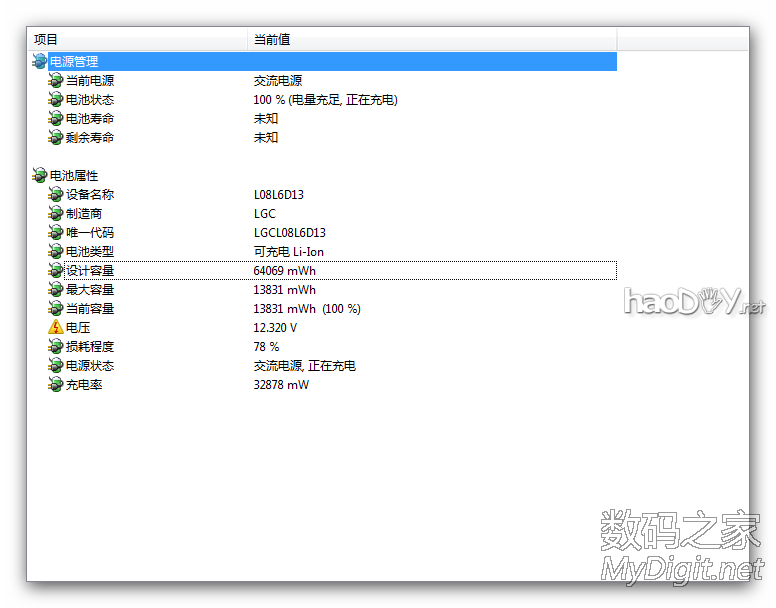Click the battery icon next to 当前电源
Image resolution: width=776 pixels, height=608 pixels.
click(55, 81)
